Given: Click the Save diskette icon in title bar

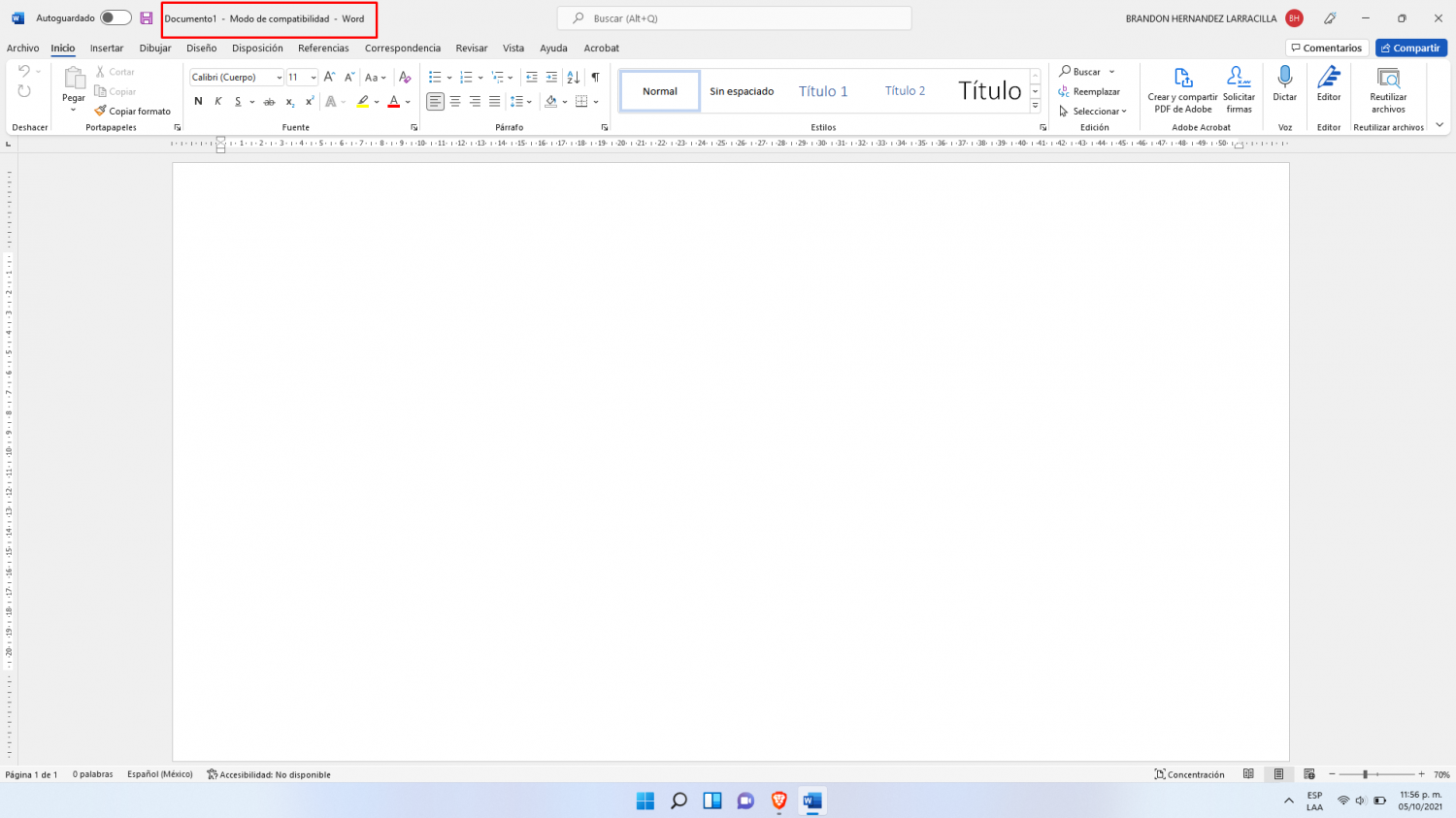Looking at the screenshot, I should (147, 18).
